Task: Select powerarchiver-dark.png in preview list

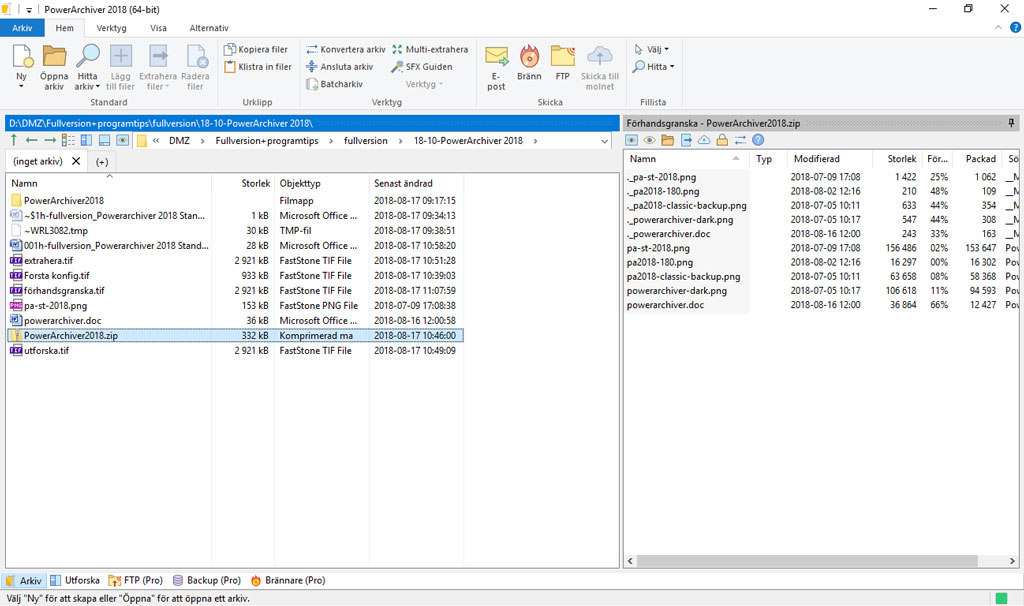Action: click(677, 291)
